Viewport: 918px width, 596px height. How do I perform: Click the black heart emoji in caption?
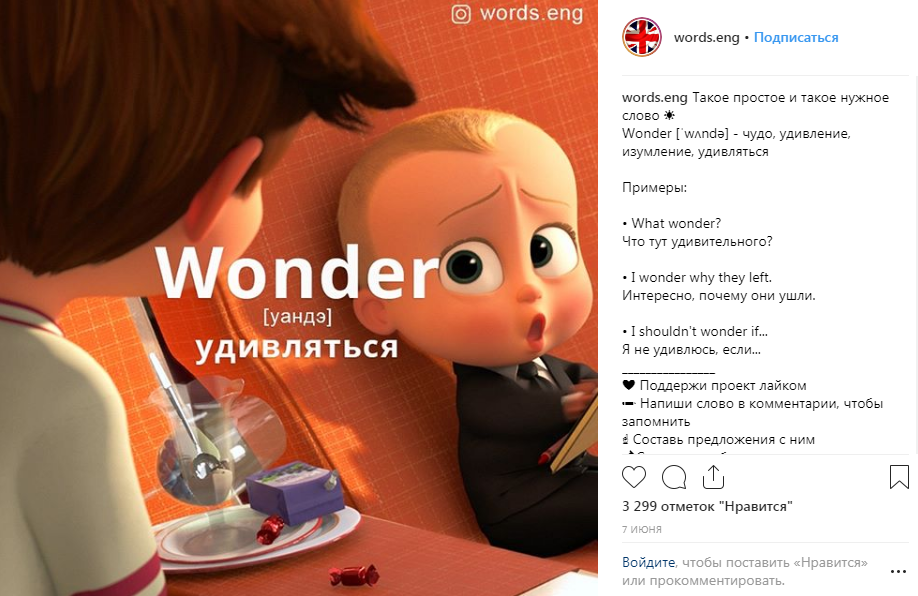pyautogui.click(x=628, y=385)
